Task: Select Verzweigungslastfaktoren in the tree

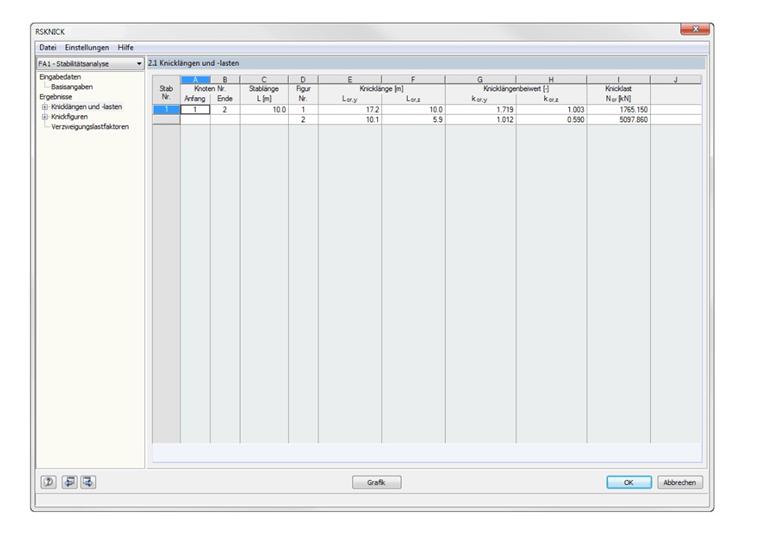Action: point(90,127)
